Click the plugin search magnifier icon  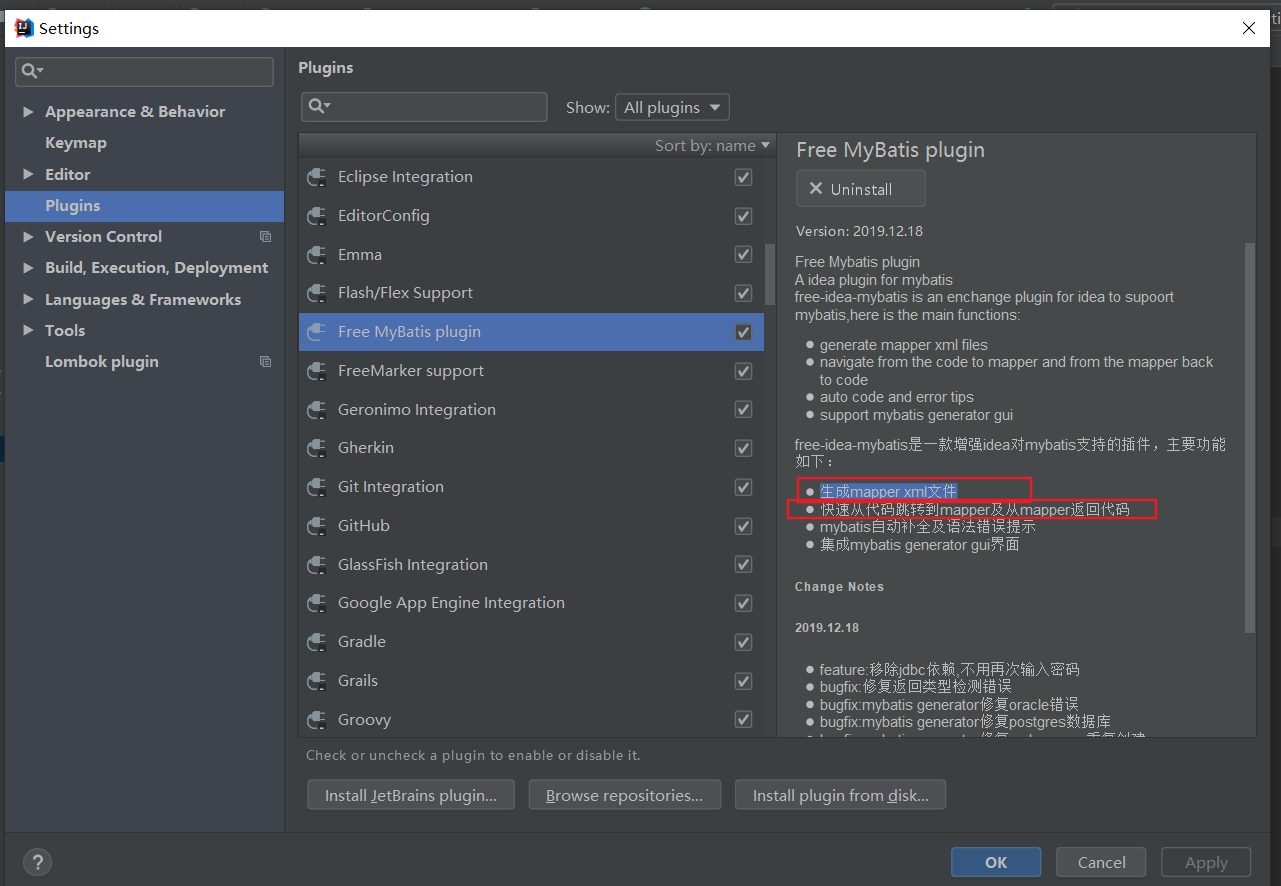(x=318, y=107)
